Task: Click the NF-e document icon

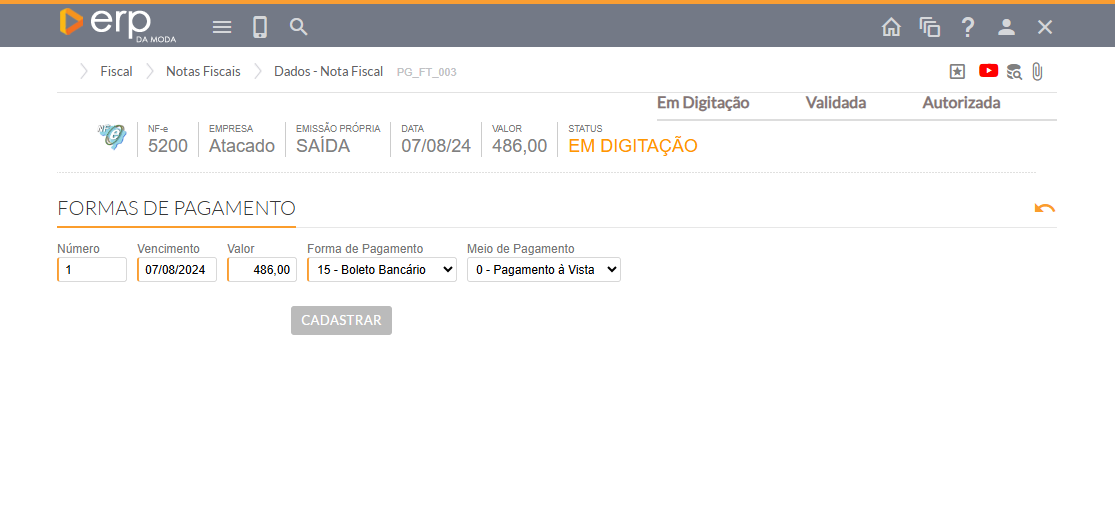Action: click(x=112, y=137)
